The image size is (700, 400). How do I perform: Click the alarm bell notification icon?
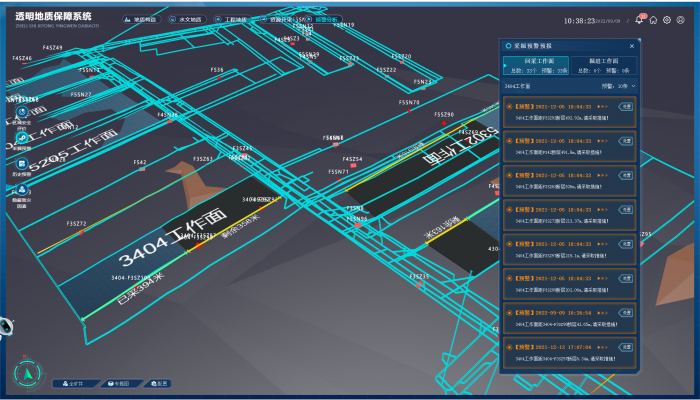639,19
